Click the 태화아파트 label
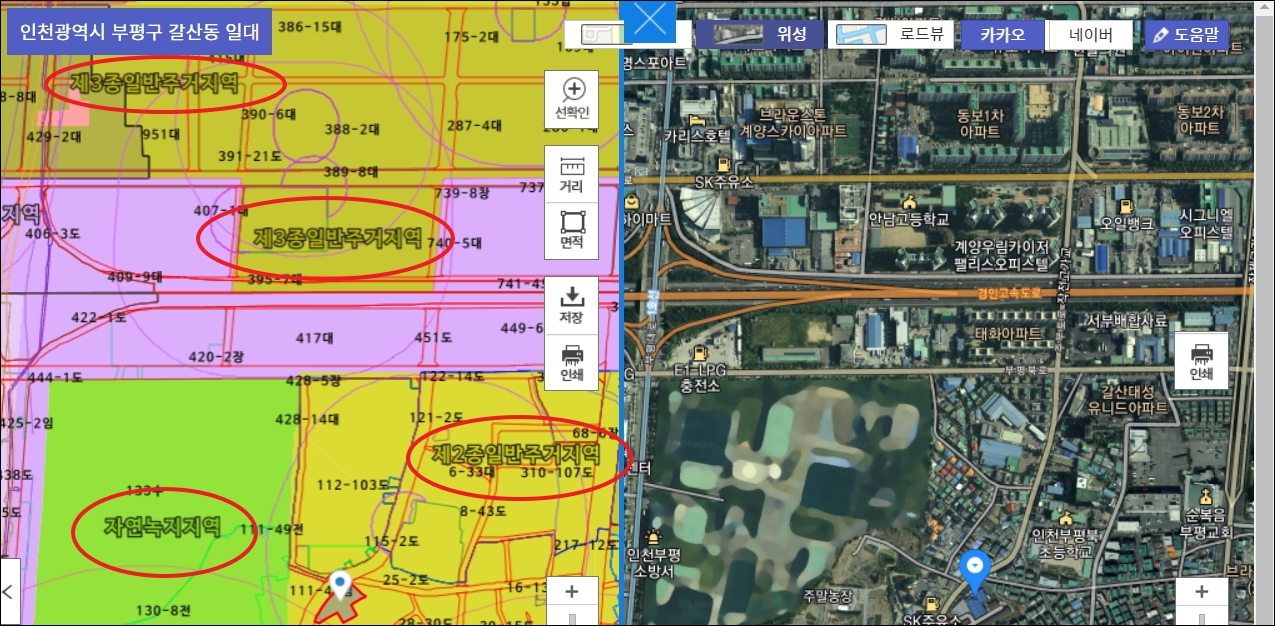The image size is (1275, 626). [x=1008, y=333]
